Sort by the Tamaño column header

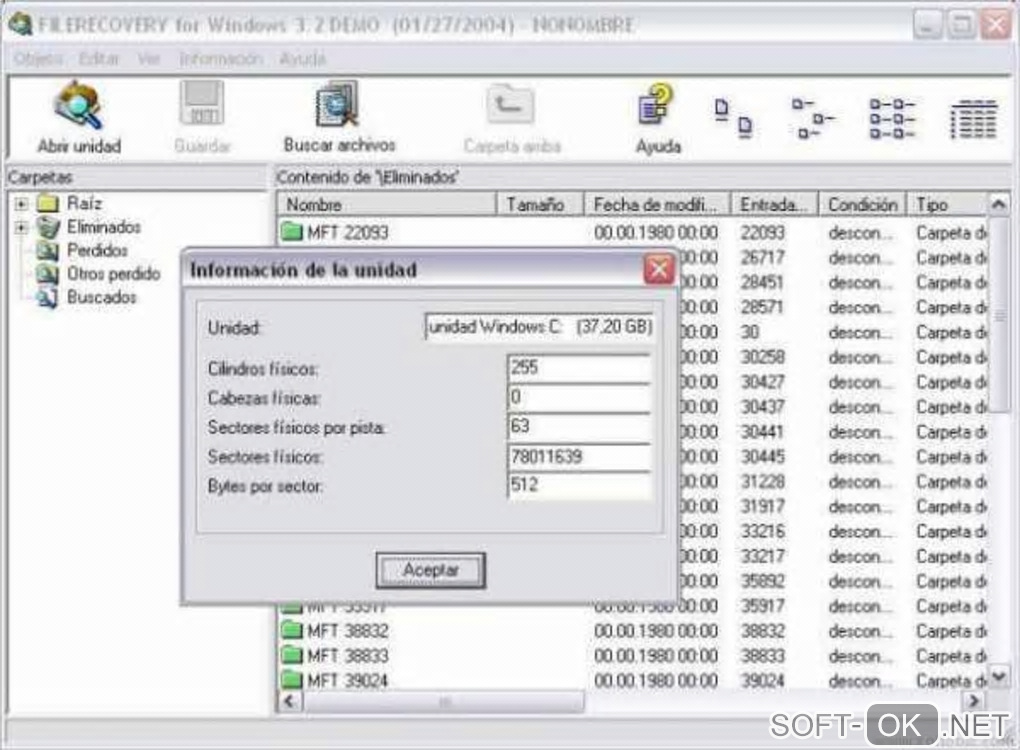click(x=540, y=204)
